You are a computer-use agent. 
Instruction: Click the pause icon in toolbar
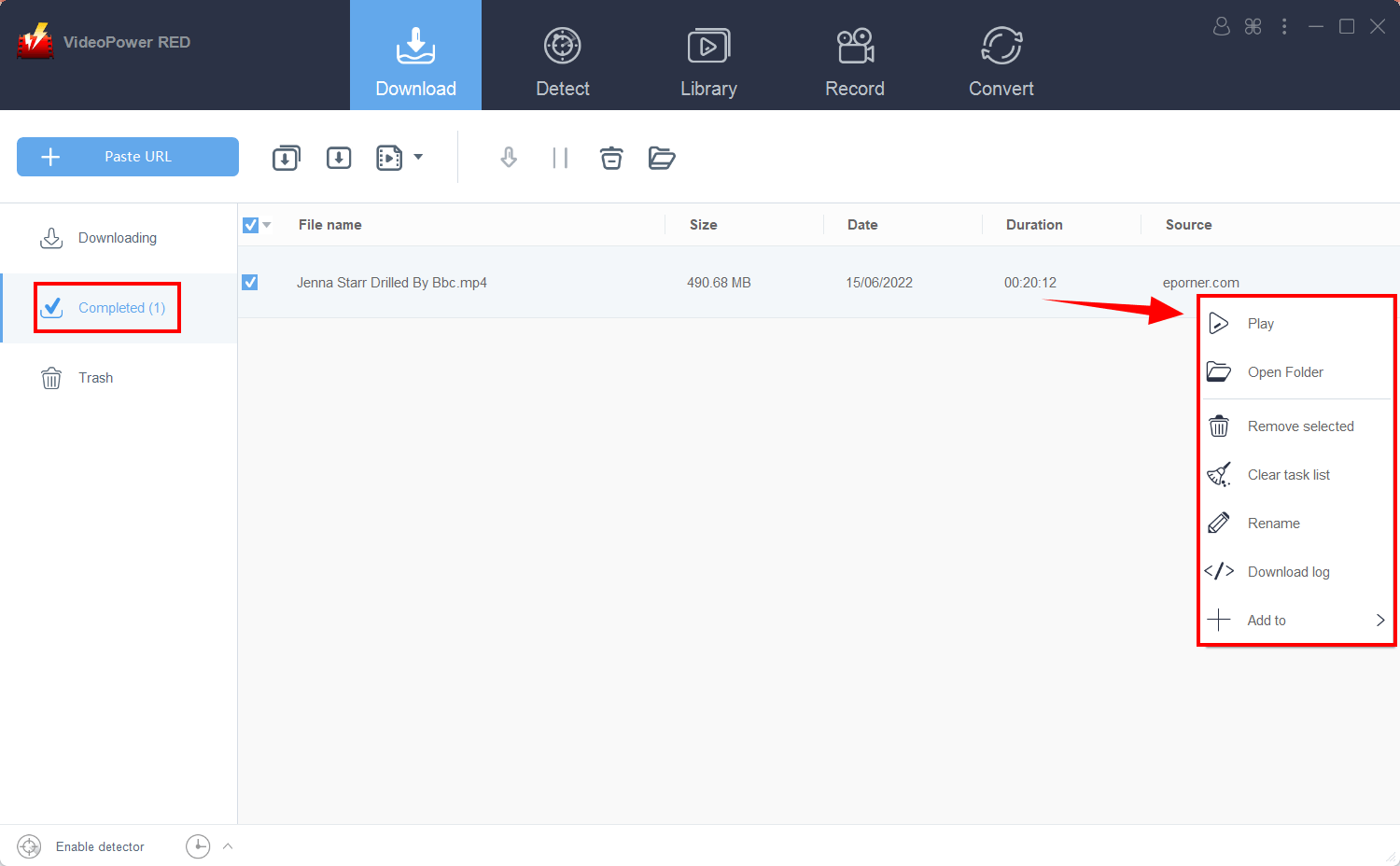(x=560, y=158)
